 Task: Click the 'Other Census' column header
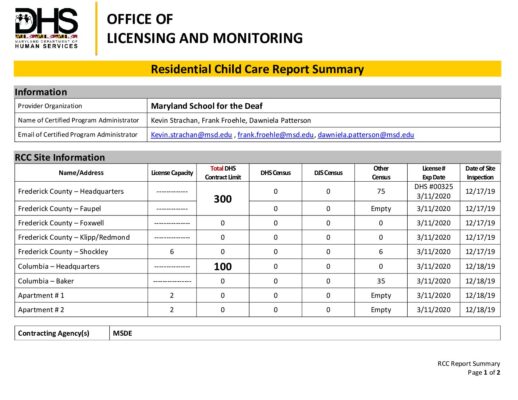coord(381,173)
